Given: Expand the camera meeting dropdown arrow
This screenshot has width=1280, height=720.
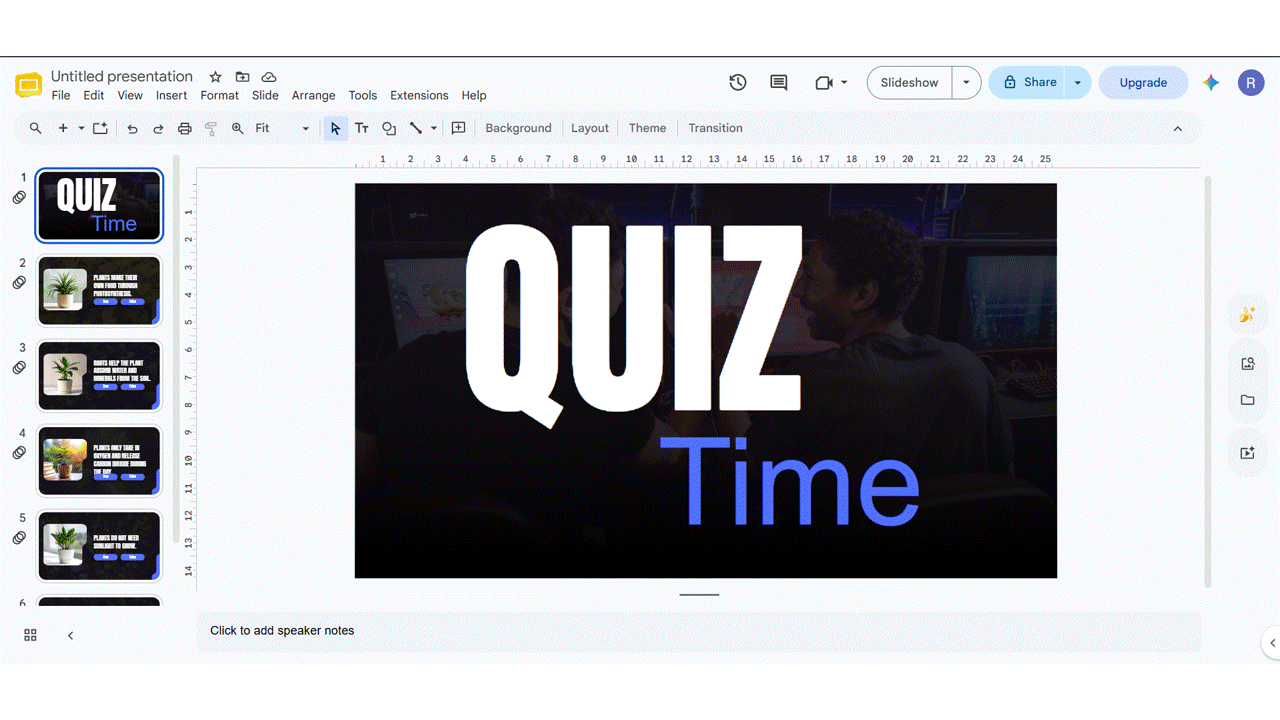Looking at the screenshot, I should point(844,83).
